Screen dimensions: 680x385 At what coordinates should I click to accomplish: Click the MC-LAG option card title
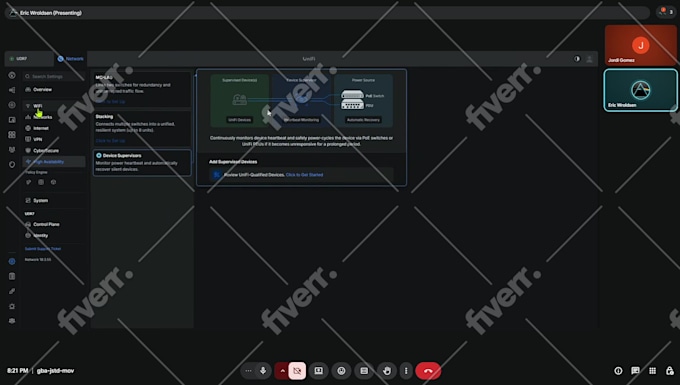pyautogui.click(x=104, y=78)
